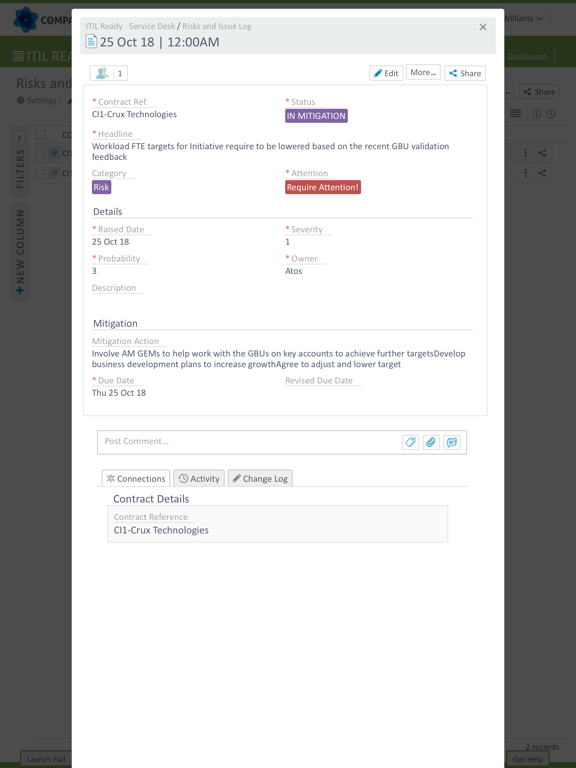Check the second record row checkbox
Image resolution: width=576 pixels, height=768 pixels.
click(40, 173)
